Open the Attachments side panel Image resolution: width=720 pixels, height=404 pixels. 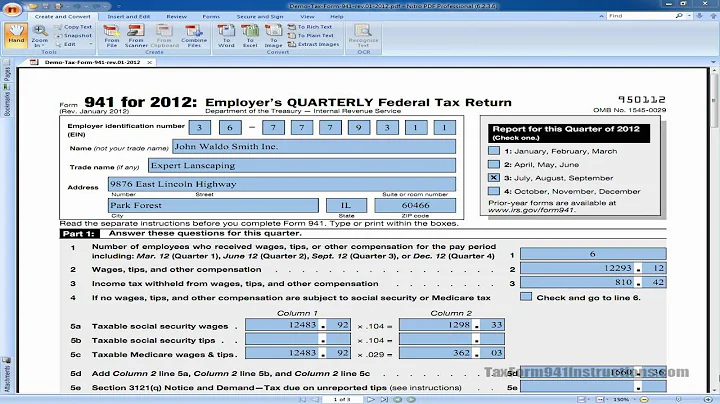click(7, 376)
